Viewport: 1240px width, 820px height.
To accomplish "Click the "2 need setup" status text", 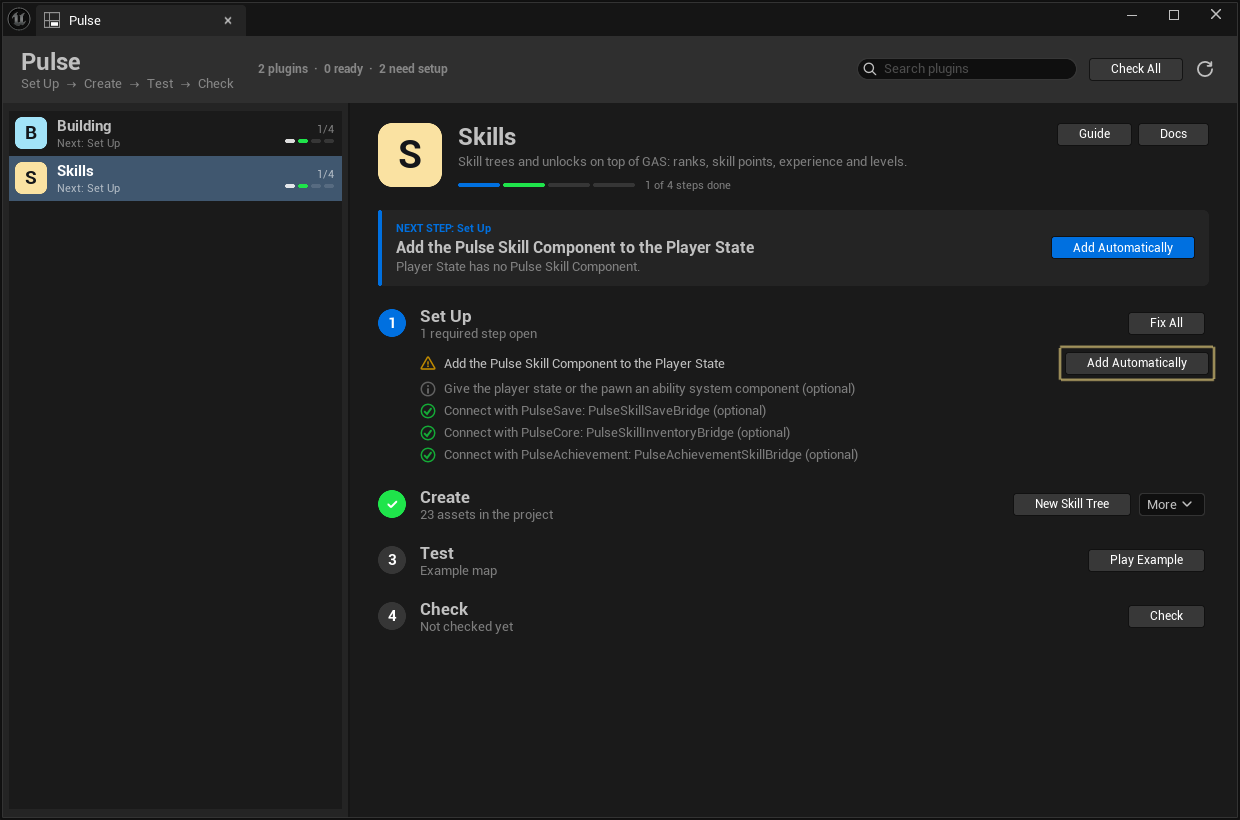I will point(413,69).
